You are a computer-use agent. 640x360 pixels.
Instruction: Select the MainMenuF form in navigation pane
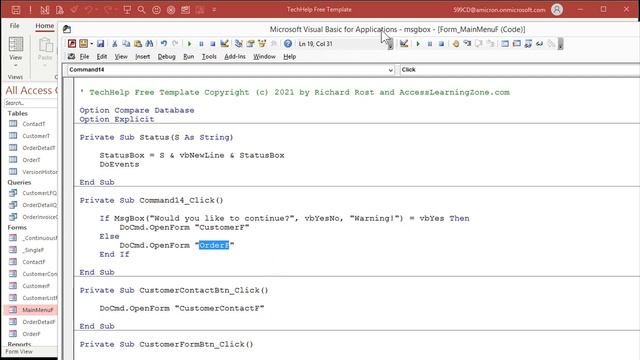[31, 310]
